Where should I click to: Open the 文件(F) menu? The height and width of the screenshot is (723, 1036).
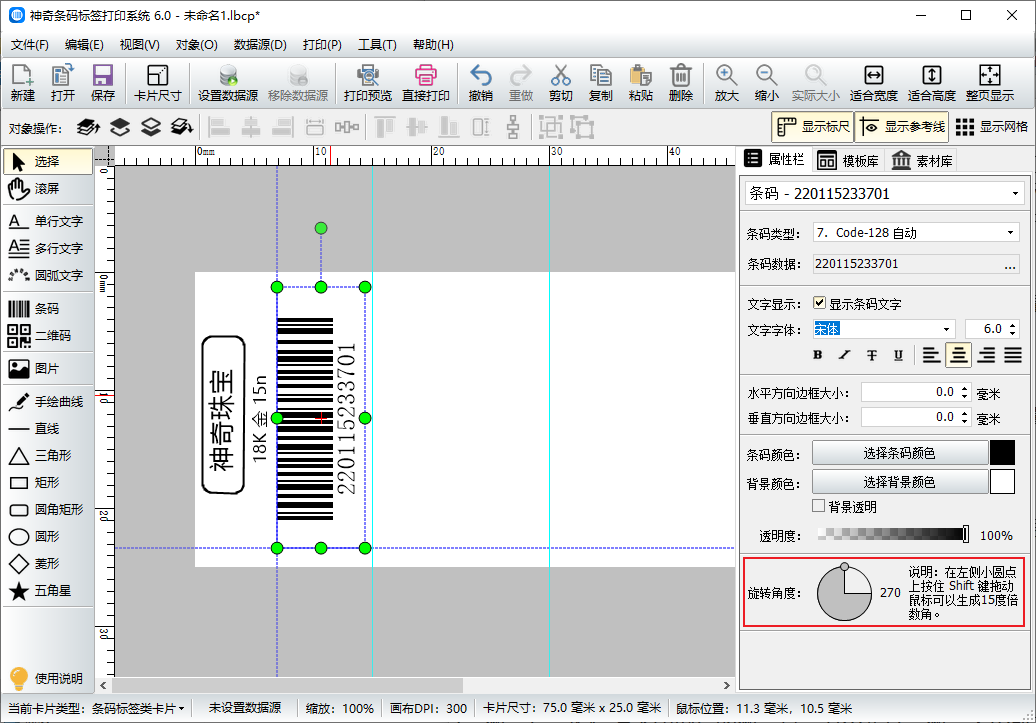pyautogui.click(x=30, y=45)
